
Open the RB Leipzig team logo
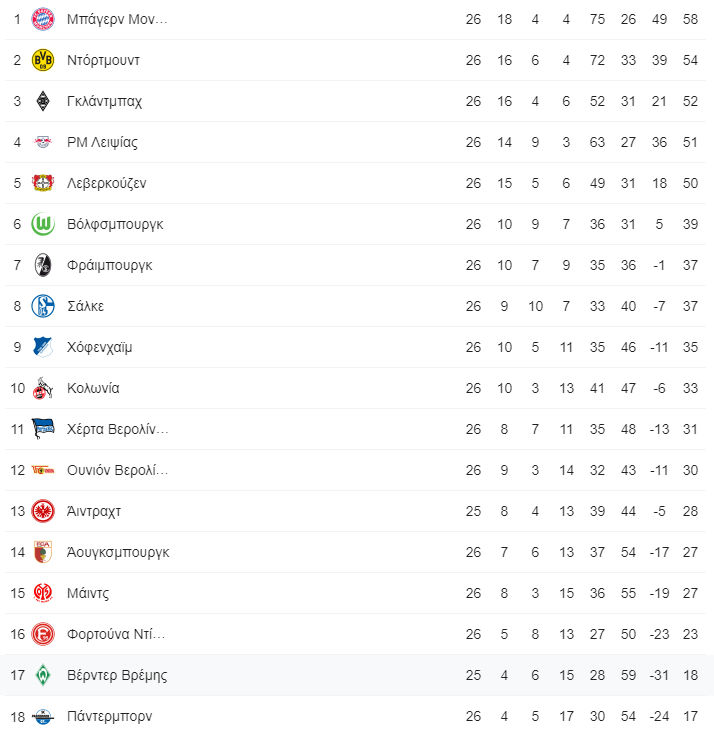point(43,142)
